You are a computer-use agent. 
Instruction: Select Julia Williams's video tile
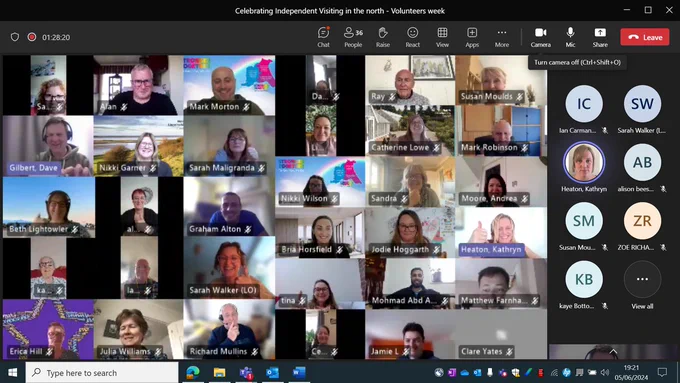click(x=138, y=330)
